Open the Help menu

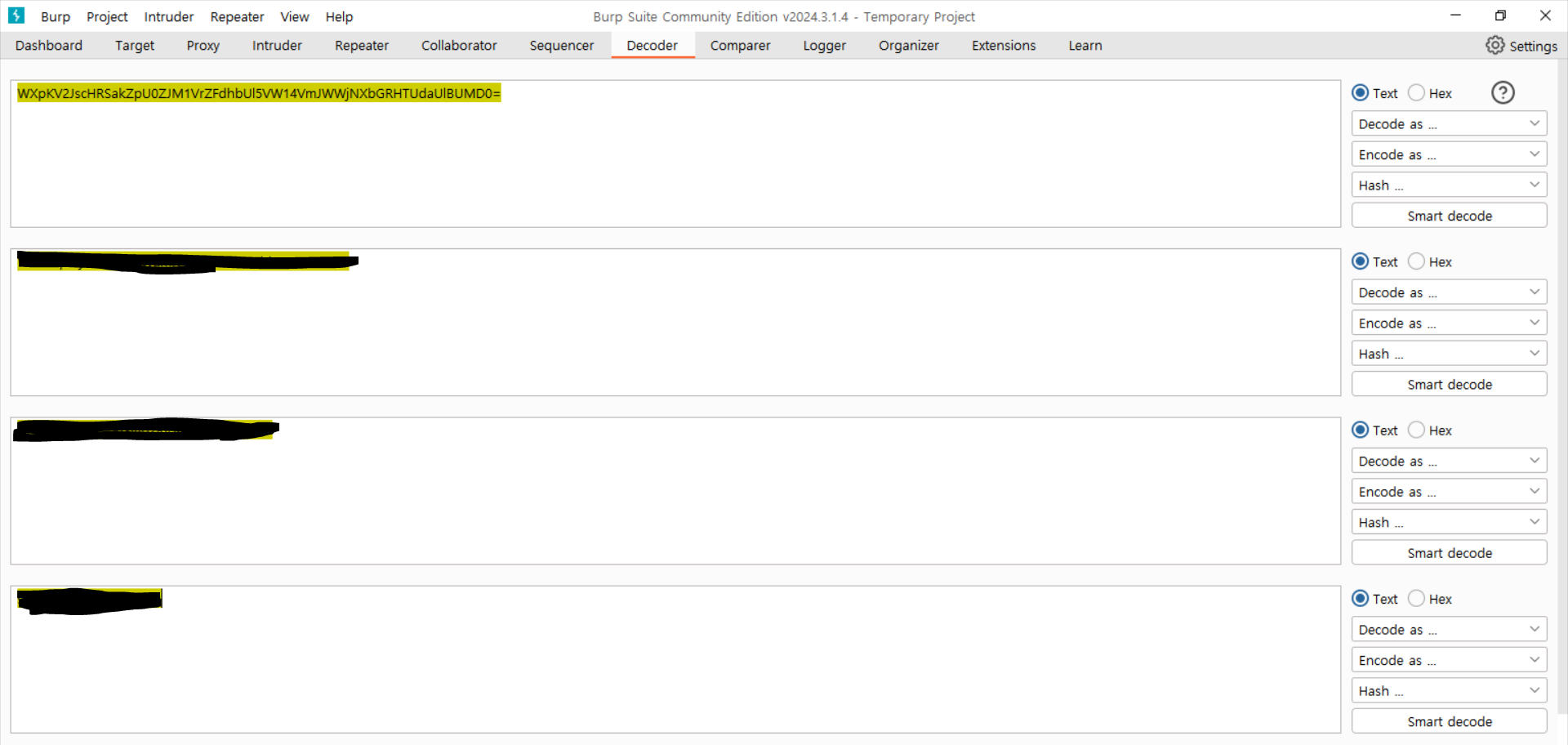click(339, 16)
